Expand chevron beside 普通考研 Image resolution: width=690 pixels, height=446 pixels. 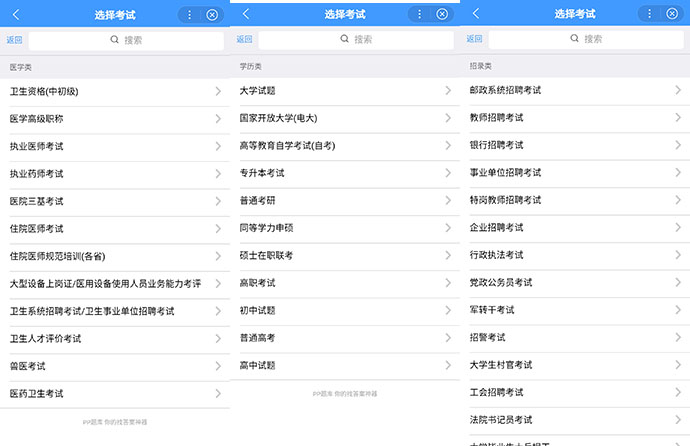(x=448, y=201)
